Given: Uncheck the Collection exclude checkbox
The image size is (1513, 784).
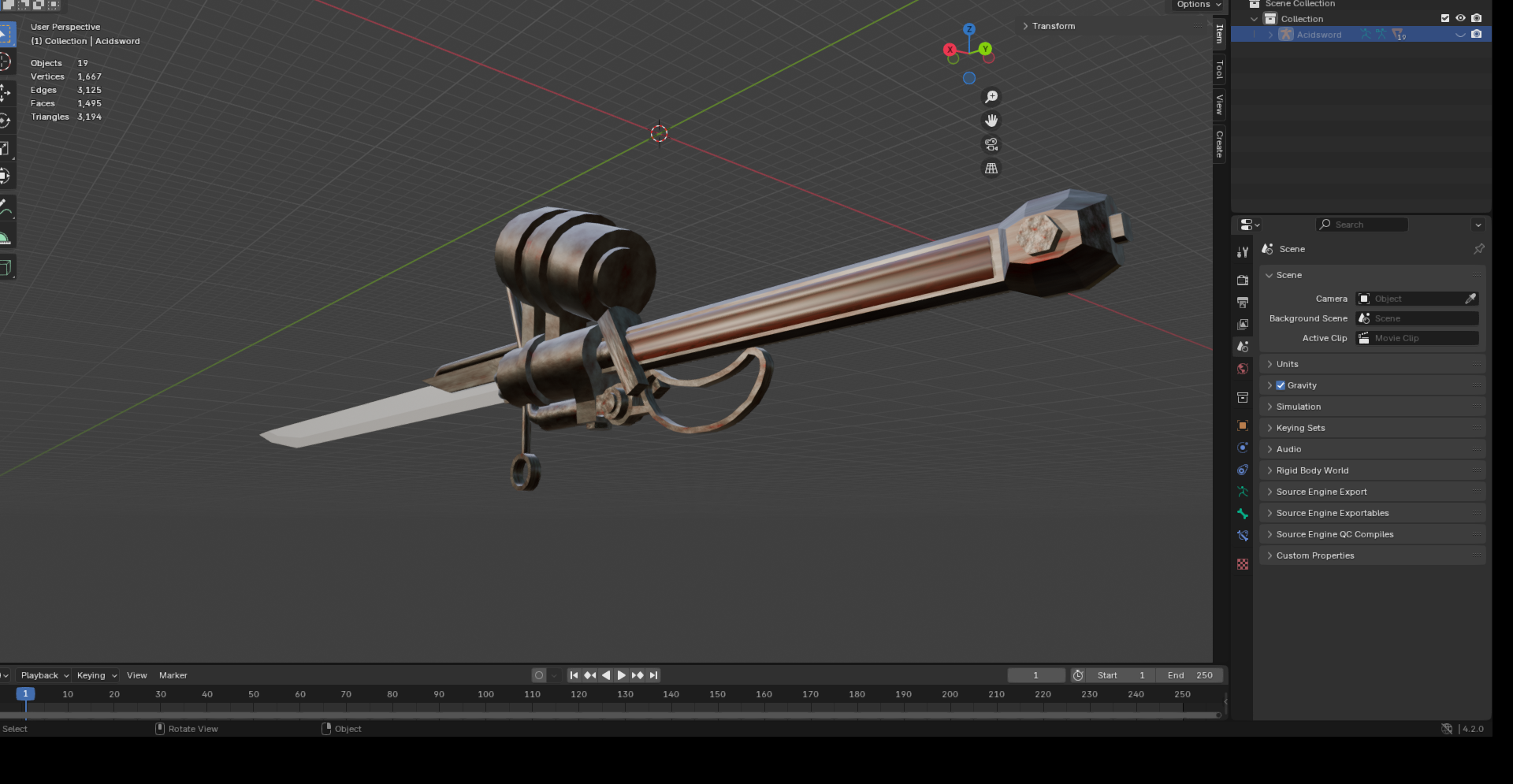Looking at the screenshot, I should coord(1445,18).
